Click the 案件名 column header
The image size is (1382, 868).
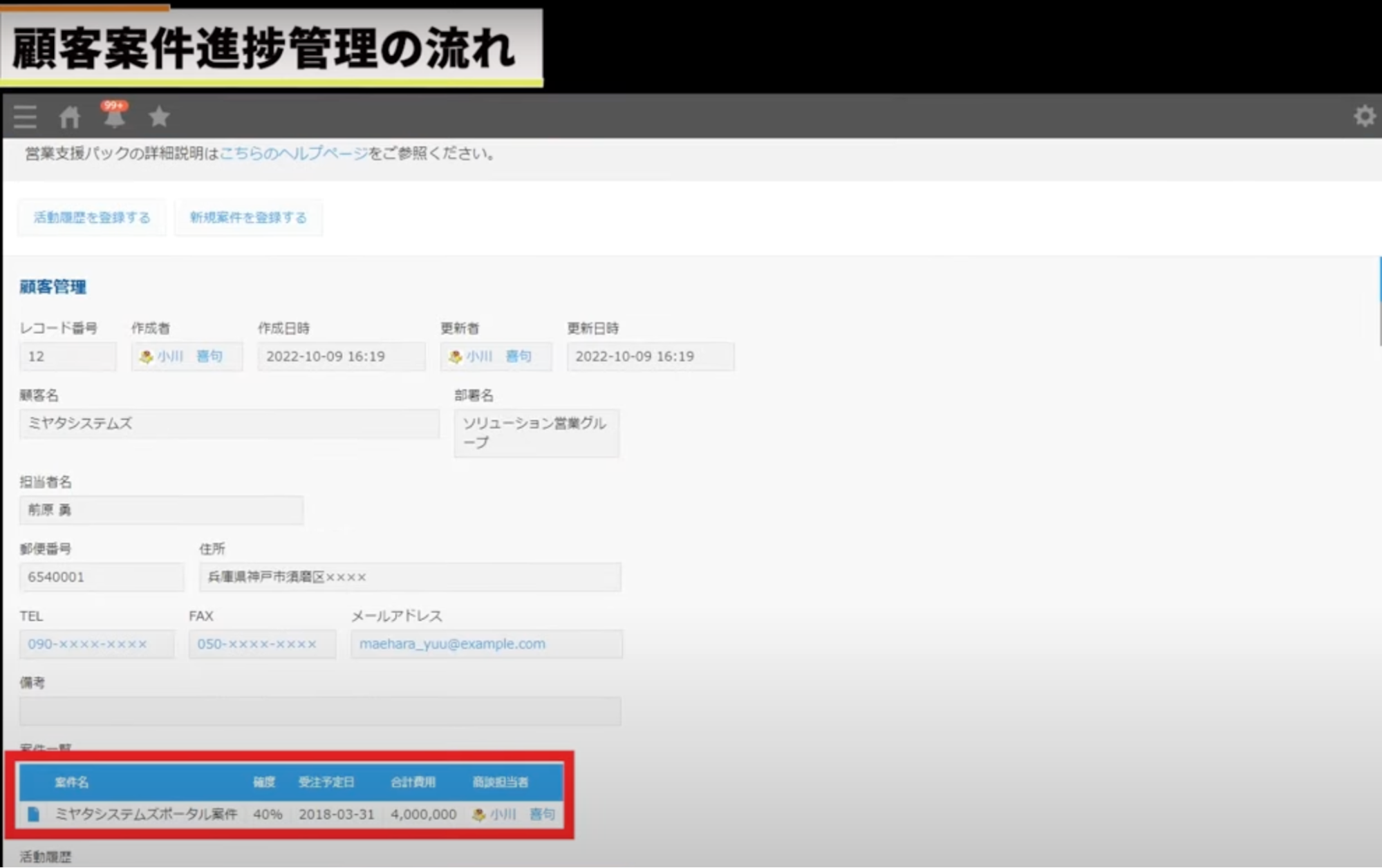[x=72, y=782]
